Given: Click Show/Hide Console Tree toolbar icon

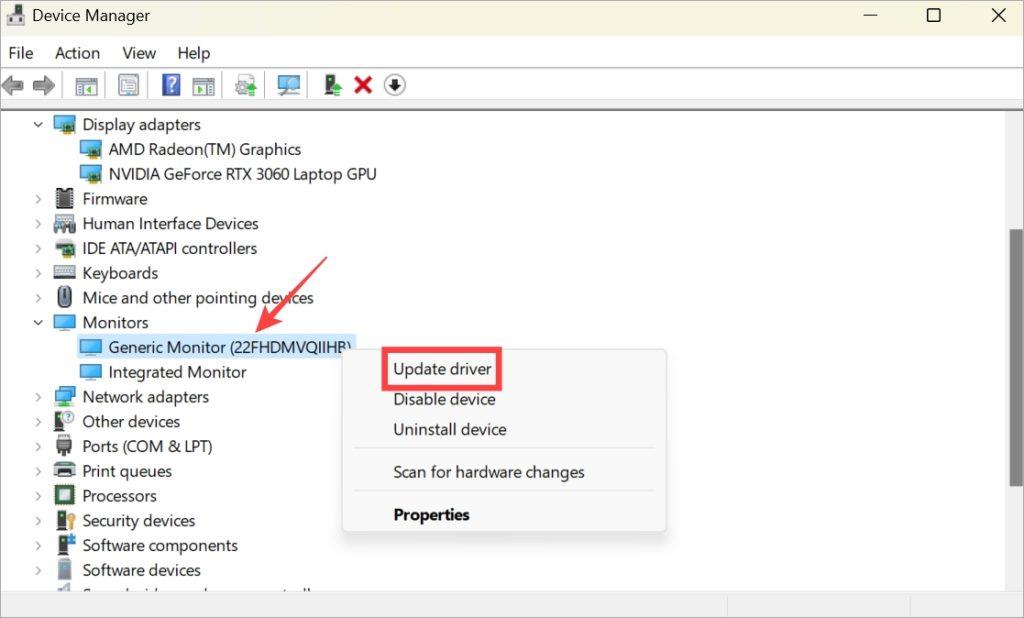Looking at the screenshot, I should pyautogui.click(x=86, y=86).
